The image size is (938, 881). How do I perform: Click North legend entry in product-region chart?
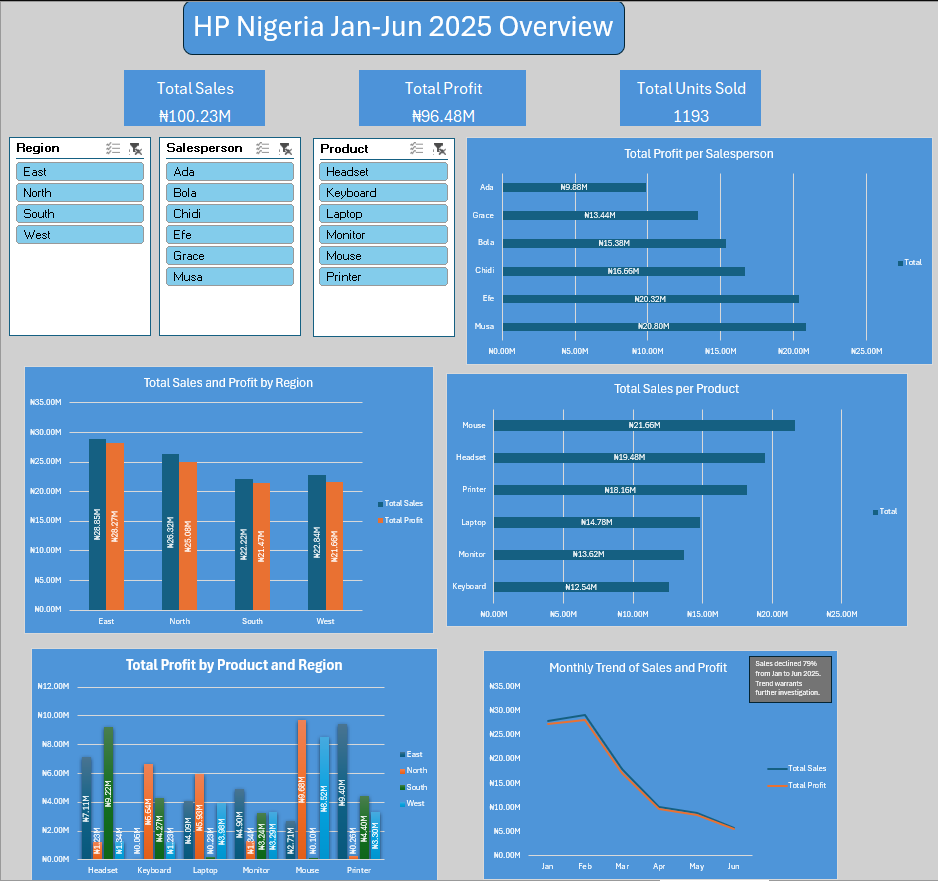(x=413, y=770)
